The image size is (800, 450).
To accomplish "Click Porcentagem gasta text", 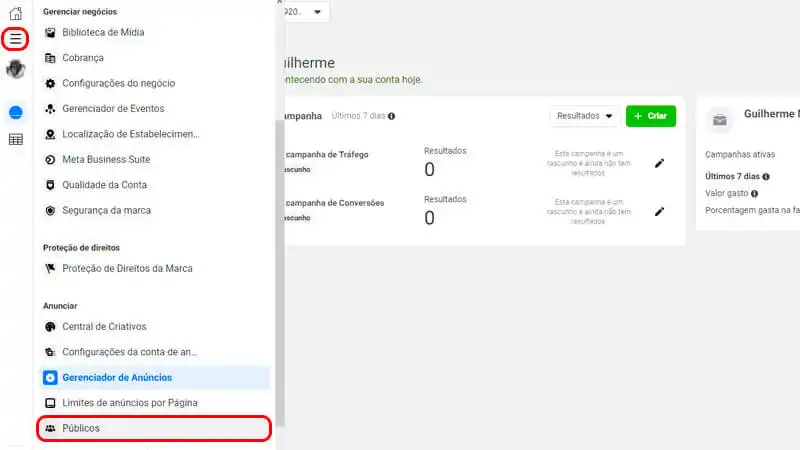I will point(753,210).
